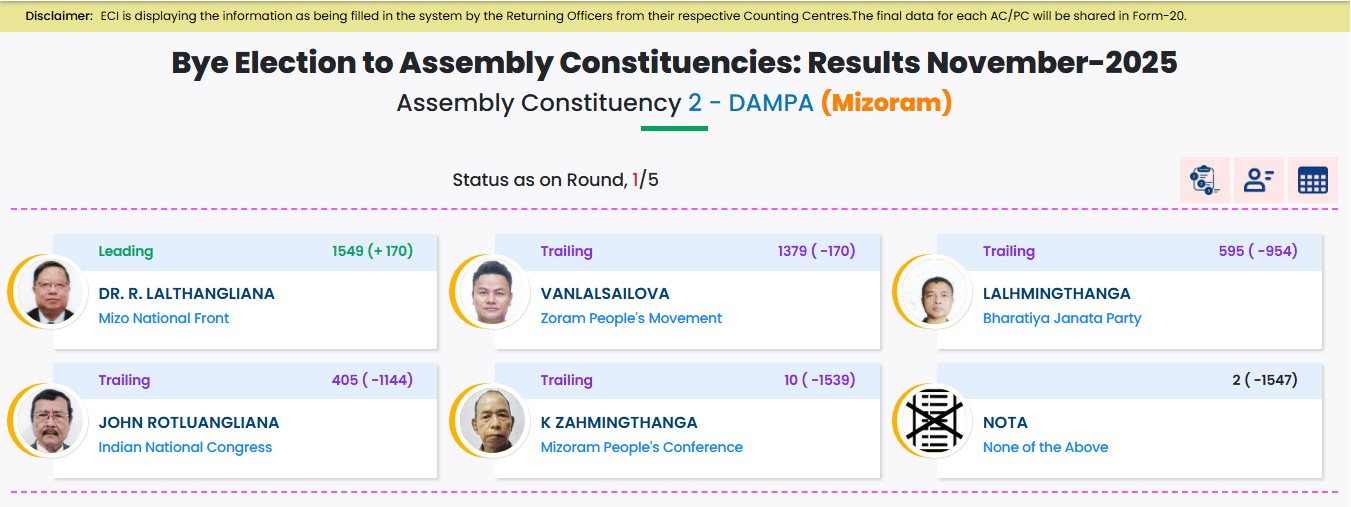Open the round-wise results clipboard icon
This screenshot has width=1351, height=507.
pos(1204,180)
